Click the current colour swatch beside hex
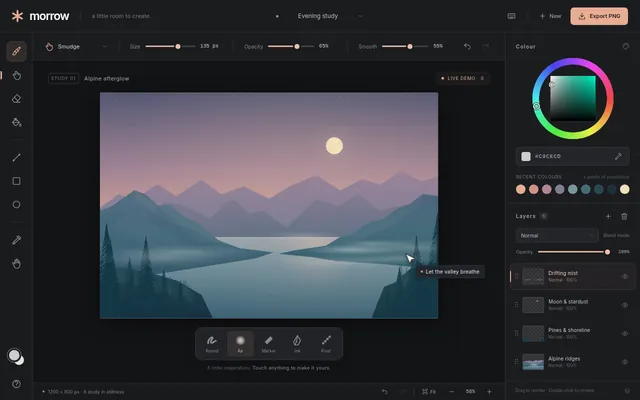The image size is (640, 400). pos(526,156)
